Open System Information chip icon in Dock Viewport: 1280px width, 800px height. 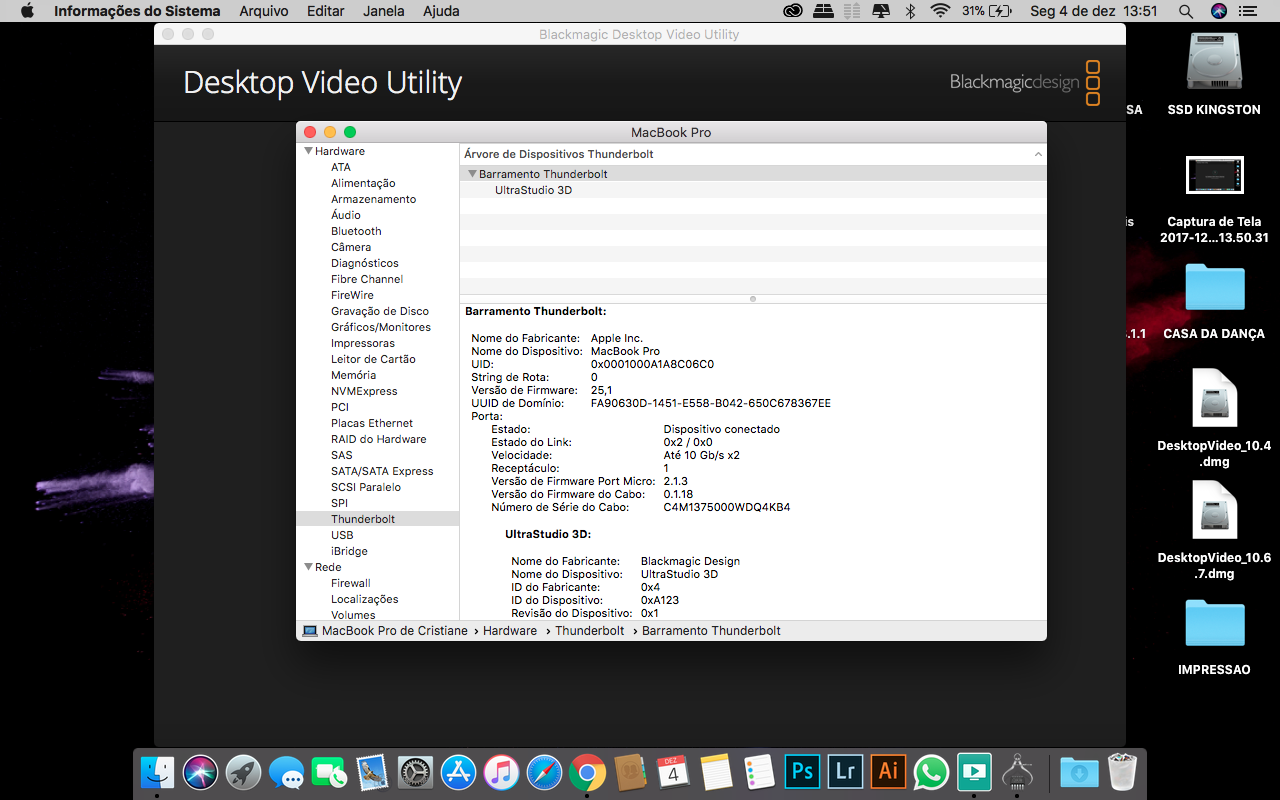tap(1017, 772)
